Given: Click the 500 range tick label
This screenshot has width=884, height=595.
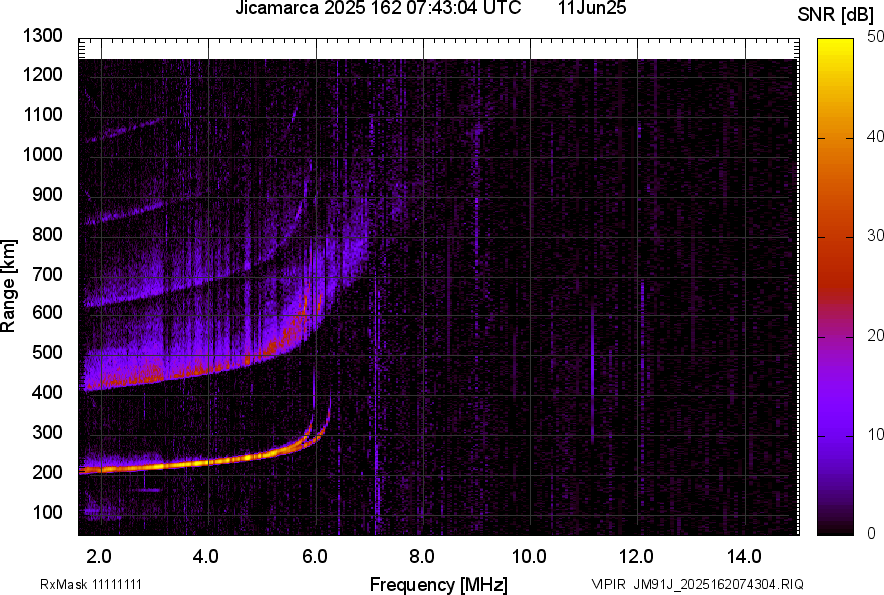Looking at the screenshot, I should coord(47,352).
